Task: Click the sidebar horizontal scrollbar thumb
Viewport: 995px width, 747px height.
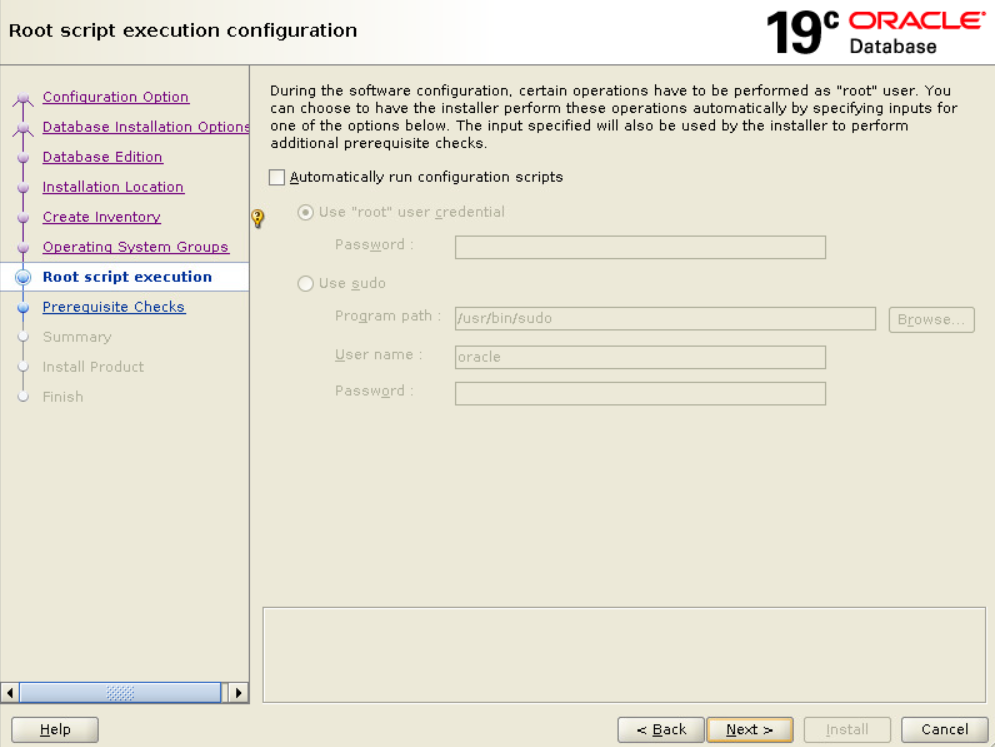Action: [120, 692]
